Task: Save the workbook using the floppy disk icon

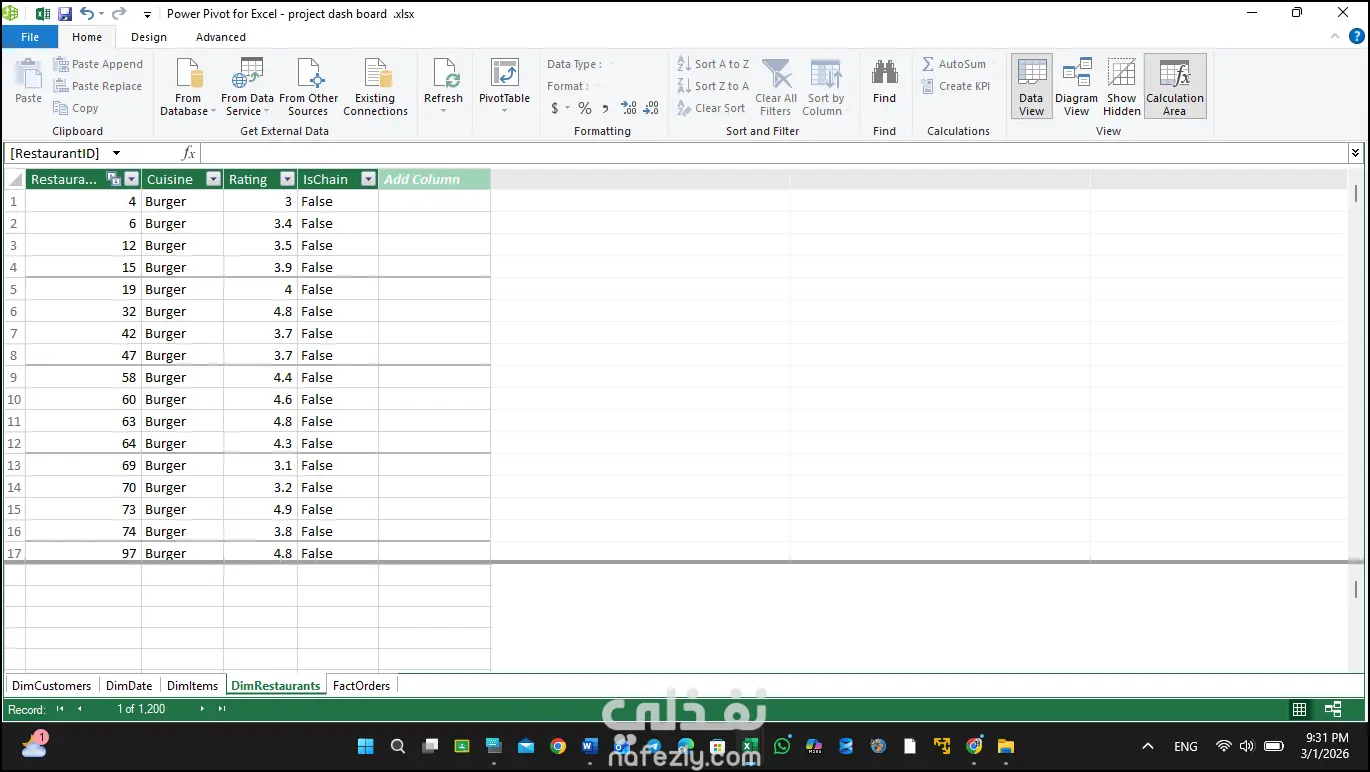Action: [x=65, y=14]
